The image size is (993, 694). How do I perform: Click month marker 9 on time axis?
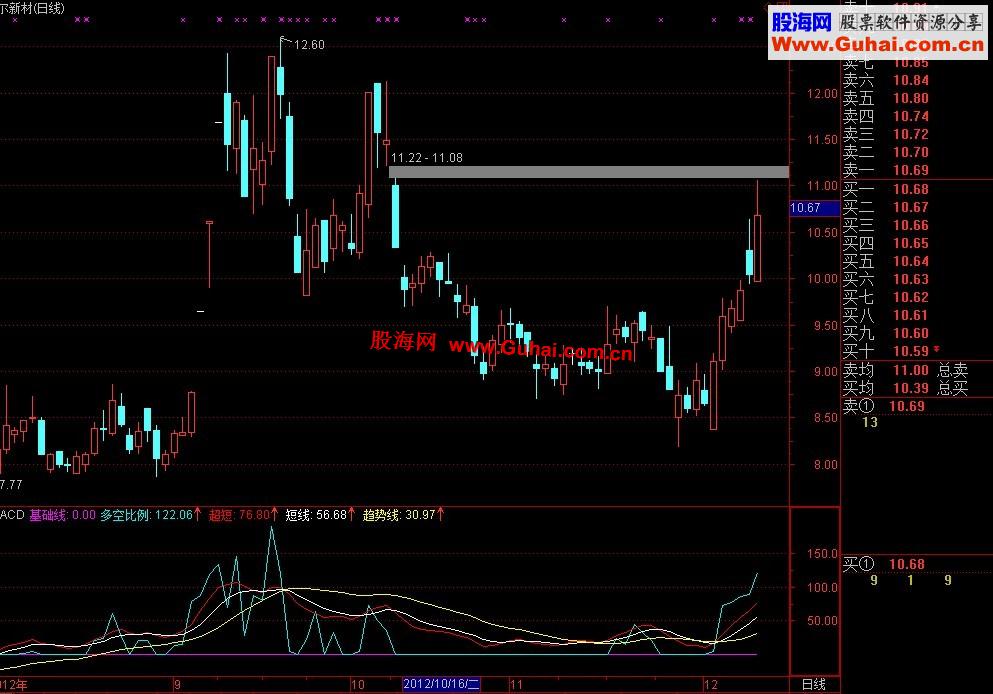[x=177, y=685]
